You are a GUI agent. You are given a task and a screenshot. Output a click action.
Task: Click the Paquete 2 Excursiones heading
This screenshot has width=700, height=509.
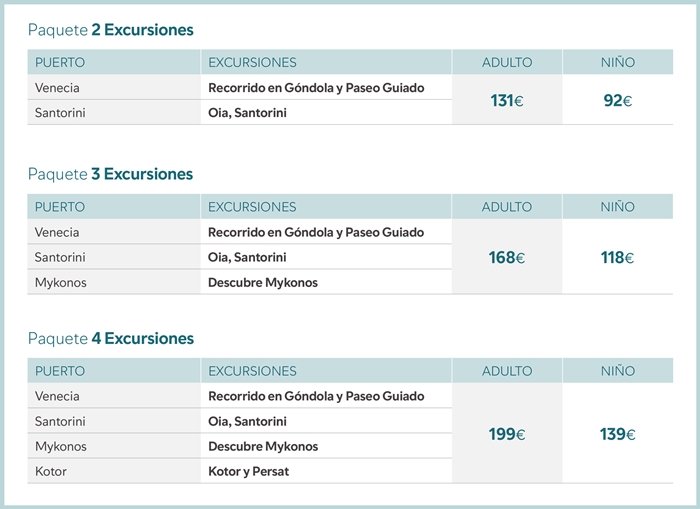click(x=111, y=30)
